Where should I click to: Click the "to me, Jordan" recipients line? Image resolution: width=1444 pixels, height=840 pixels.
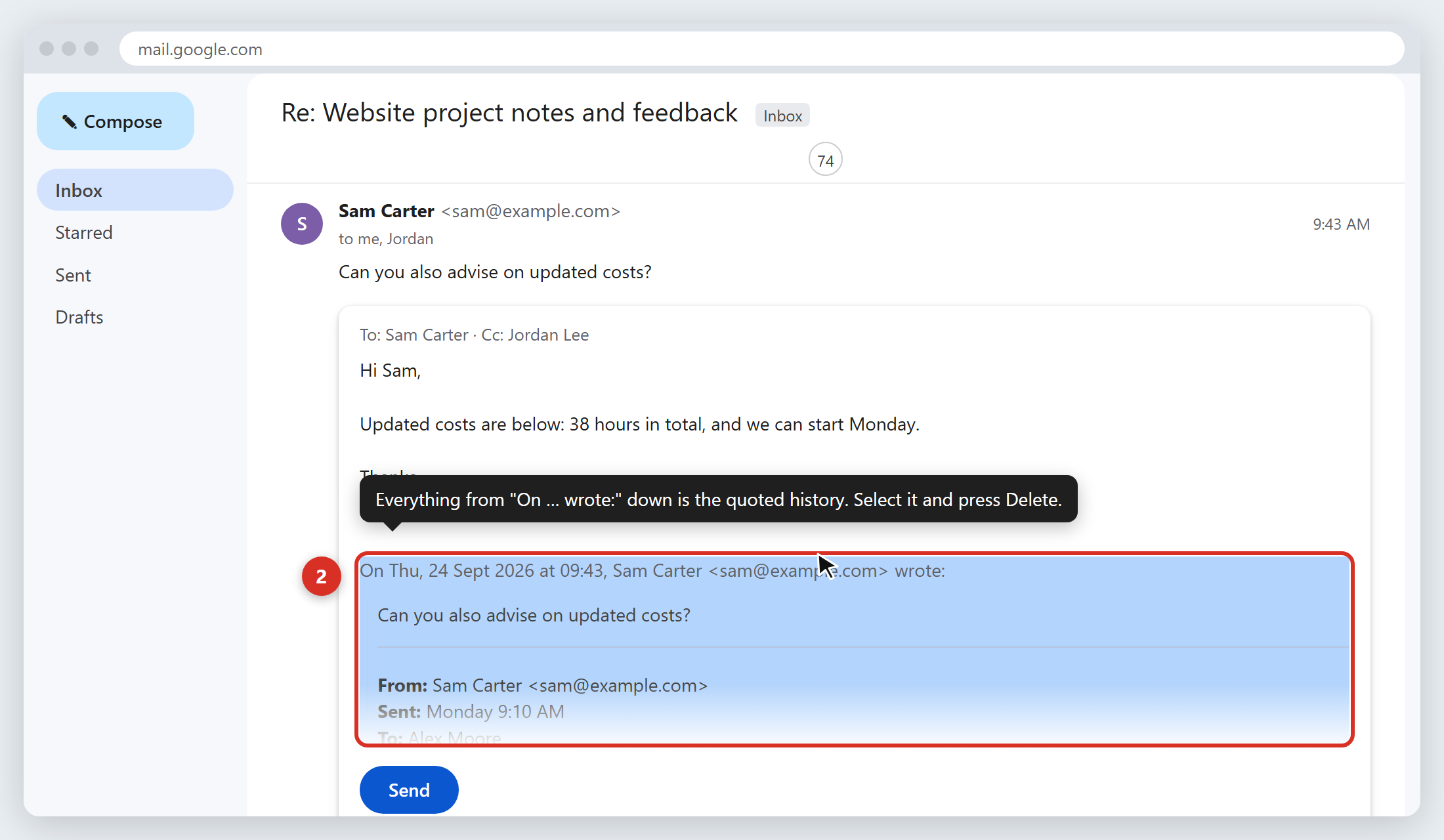click(x=386, y=239)
